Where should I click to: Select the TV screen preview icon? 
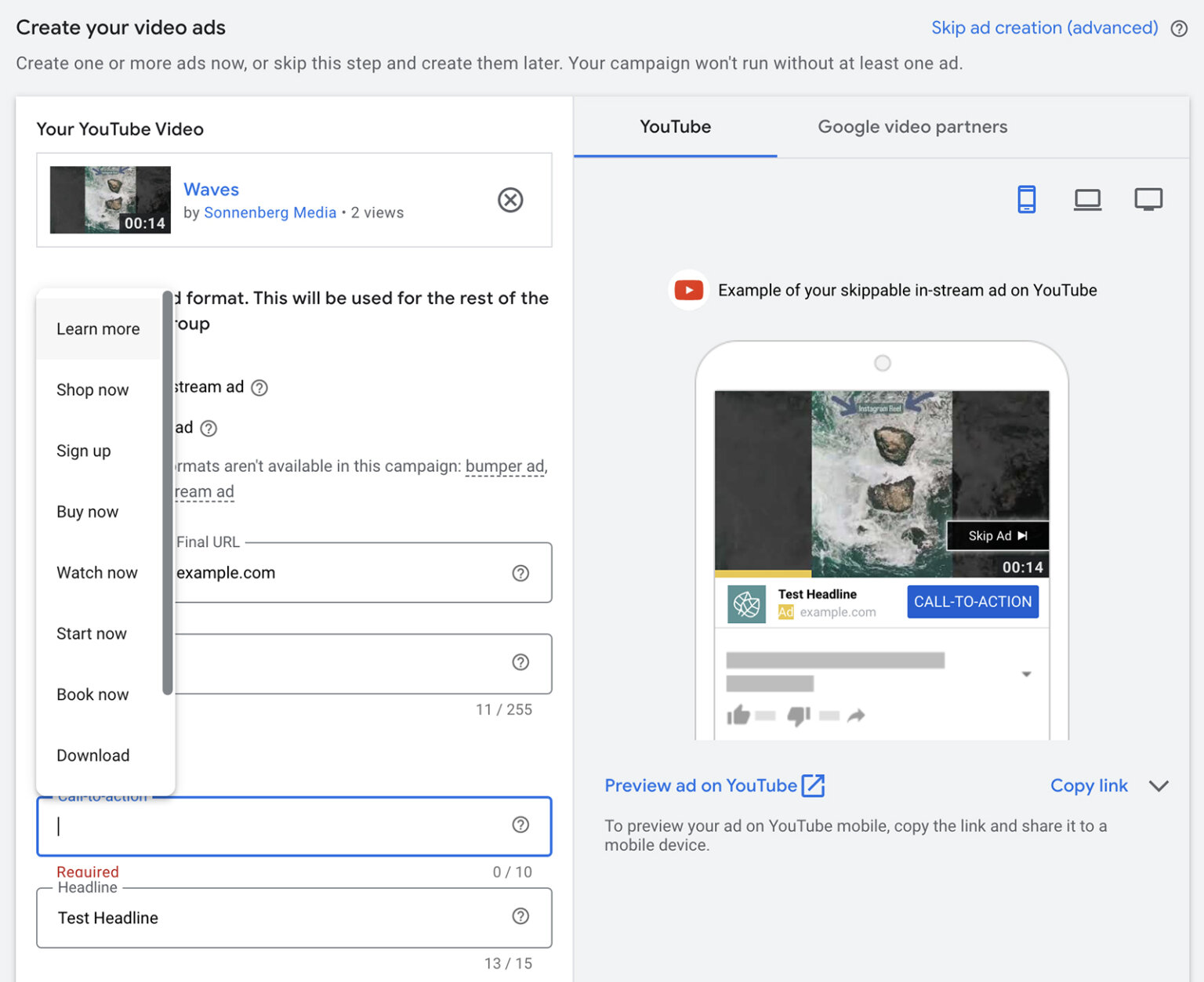[1148, 199]
